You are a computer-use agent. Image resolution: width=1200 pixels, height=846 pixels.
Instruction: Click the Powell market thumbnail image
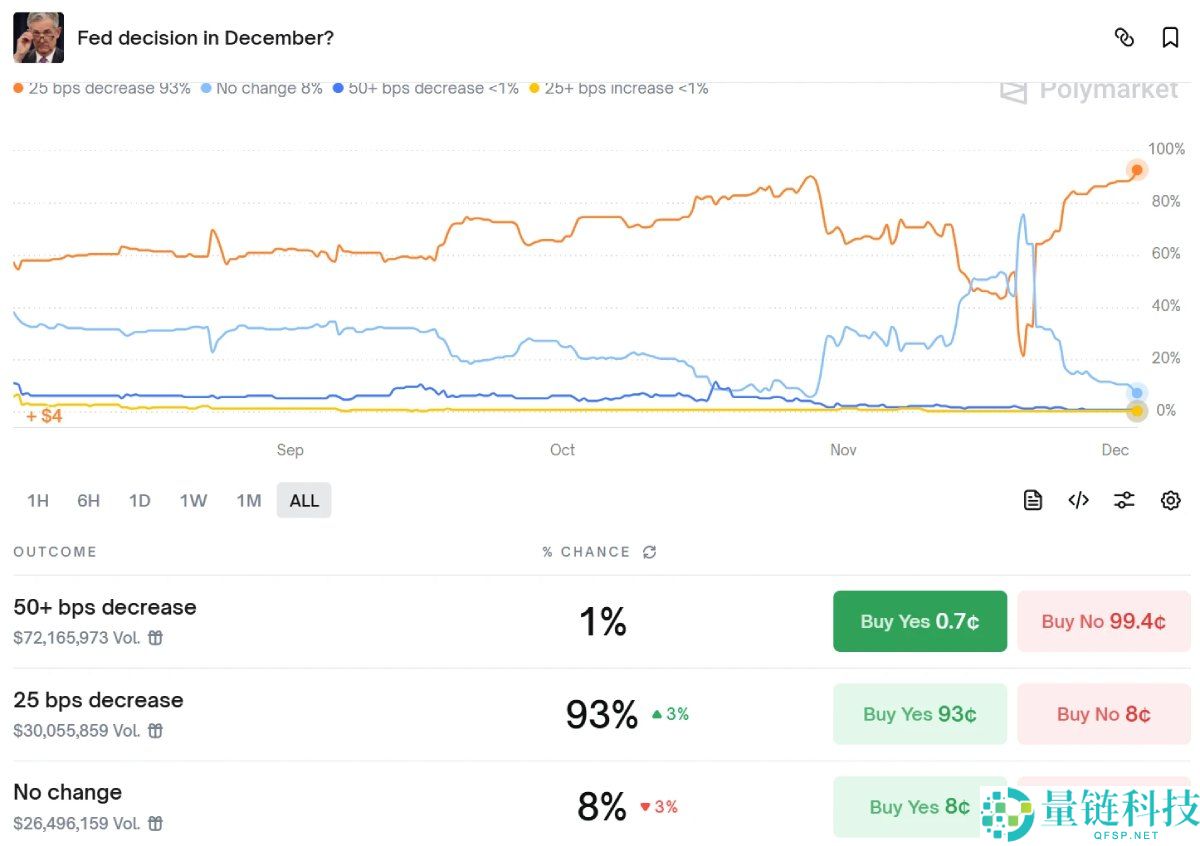(38, 38)
